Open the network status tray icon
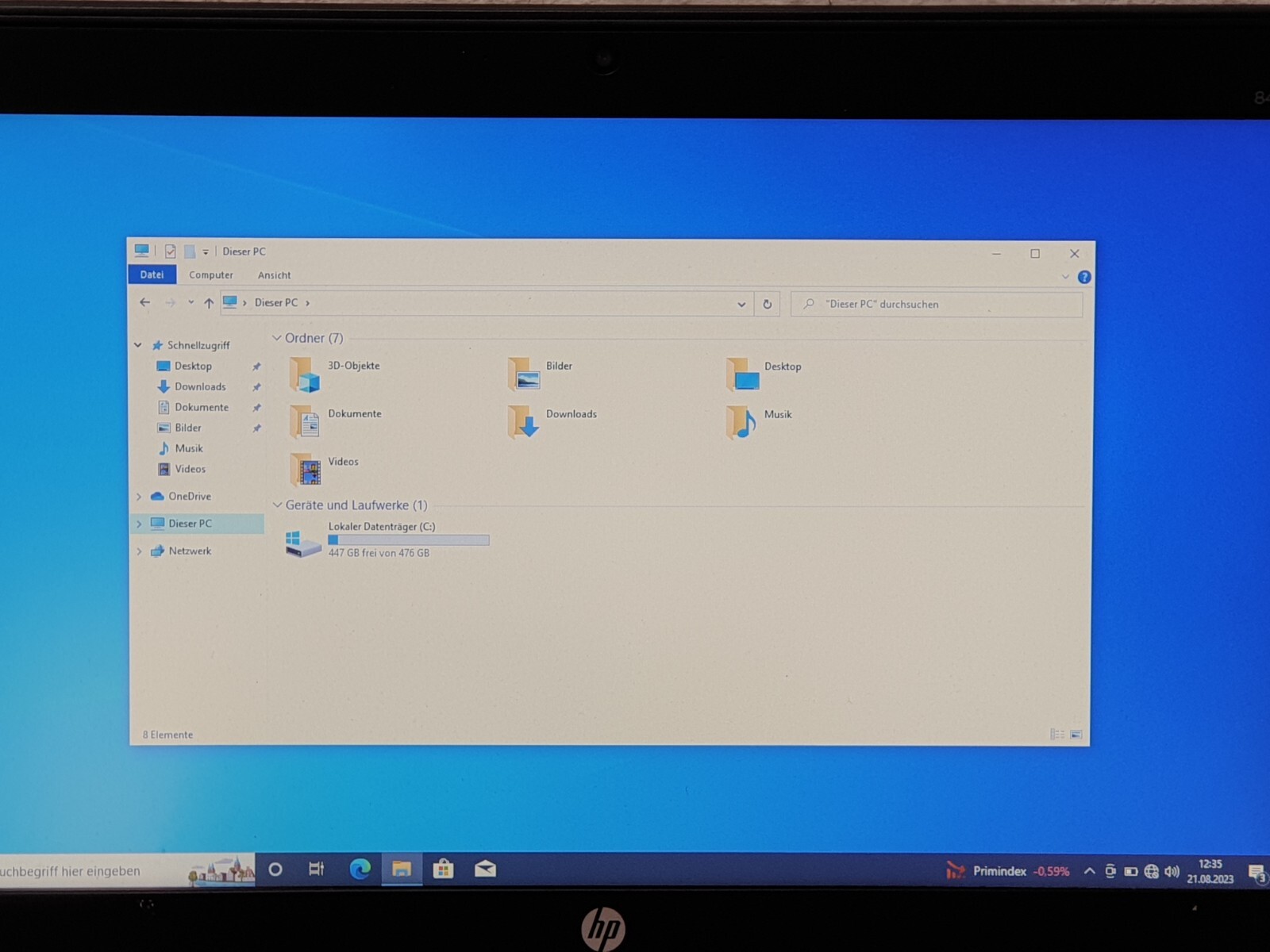Viewport: 1270px width, 952px height. click(1152, 872)
